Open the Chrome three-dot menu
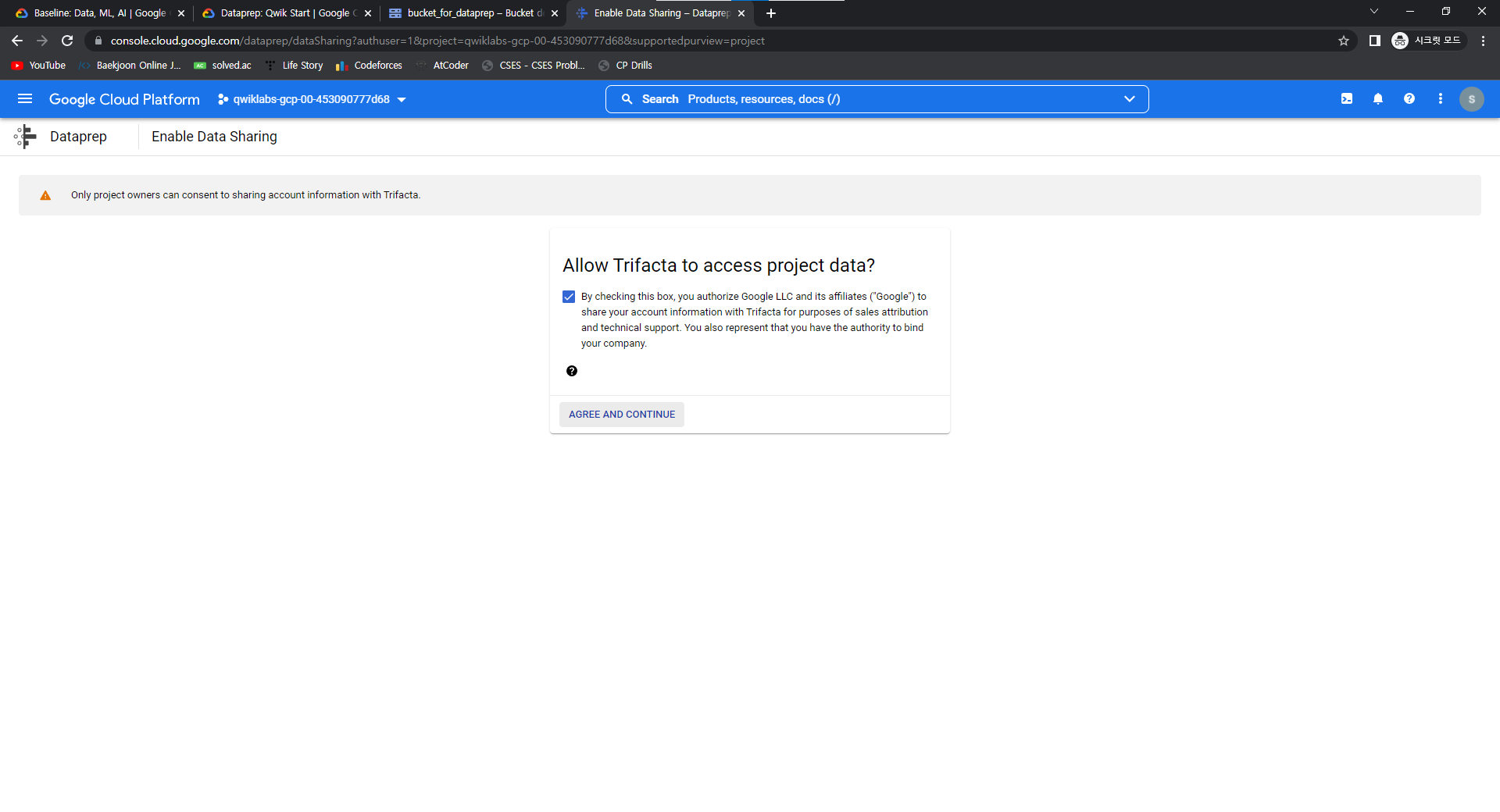This screenshot has width=1500, height=812. (x=1483, y=41)
